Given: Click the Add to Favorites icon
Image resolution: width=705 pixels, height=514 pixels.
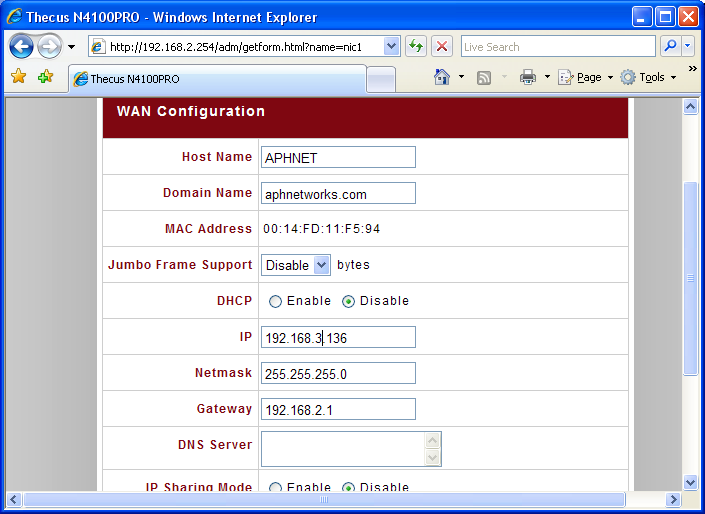Looking at the screenshot, I should tap(45, 77).
